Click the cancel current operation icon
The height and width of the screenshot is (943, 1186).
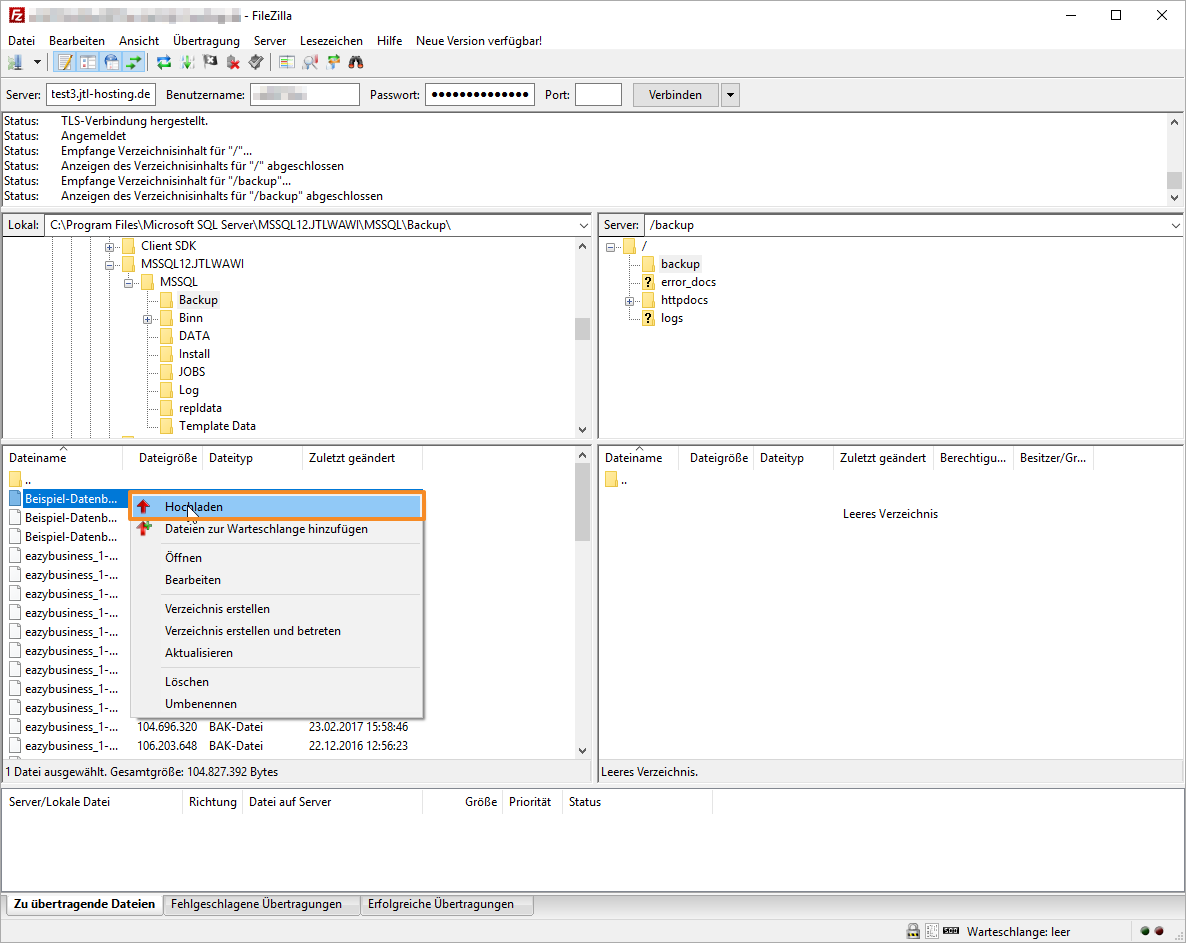pyautogui.click(x=210, y=63)
